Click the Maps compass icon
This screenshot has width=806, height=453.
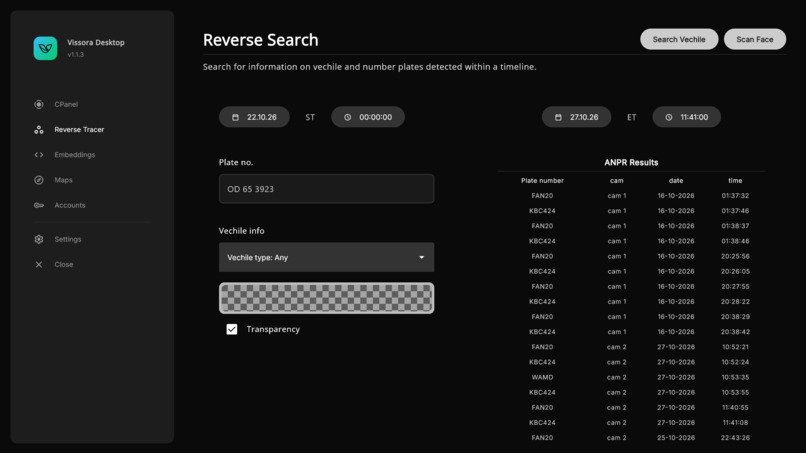pos(39,180)
